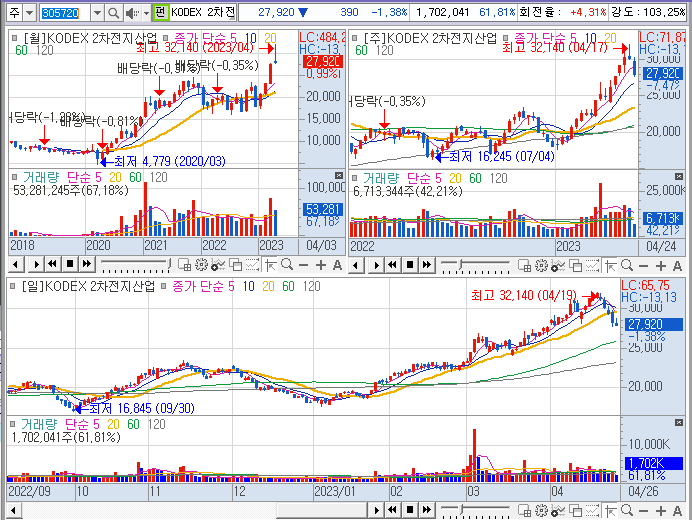Toggle the square marker before [일]KODEX 2차전지산업
This screenshot has width=692, height=520.
13,286
